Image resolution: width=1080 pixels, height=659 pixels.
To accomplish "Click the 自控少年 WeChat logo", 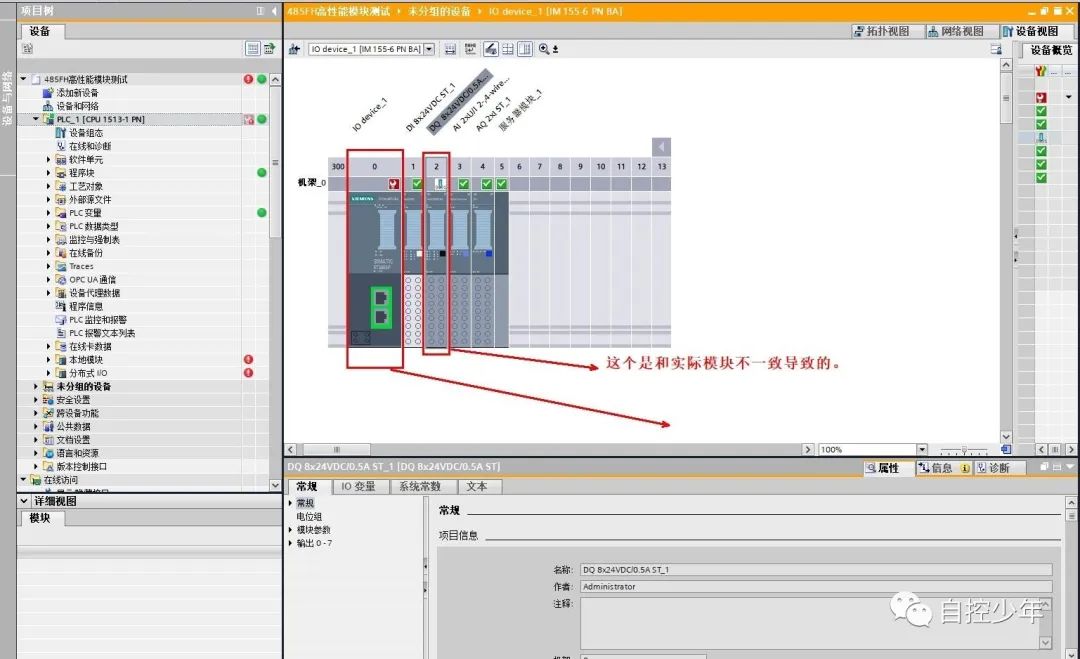I will (x=911, y=611).
